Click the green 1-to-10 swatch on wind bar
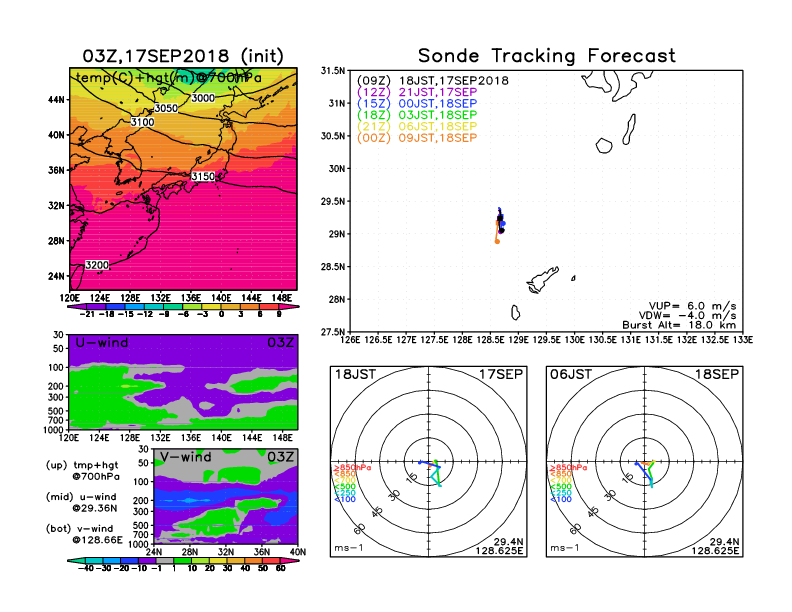 pyautogui.click(x=182, y=561)
